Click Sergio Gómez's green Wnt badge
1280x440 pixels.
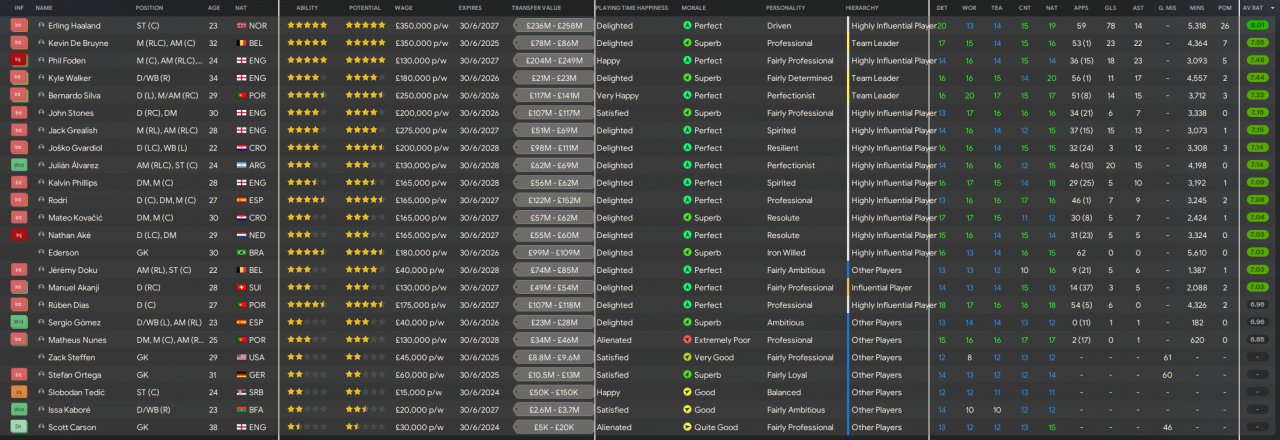(18, 322)
